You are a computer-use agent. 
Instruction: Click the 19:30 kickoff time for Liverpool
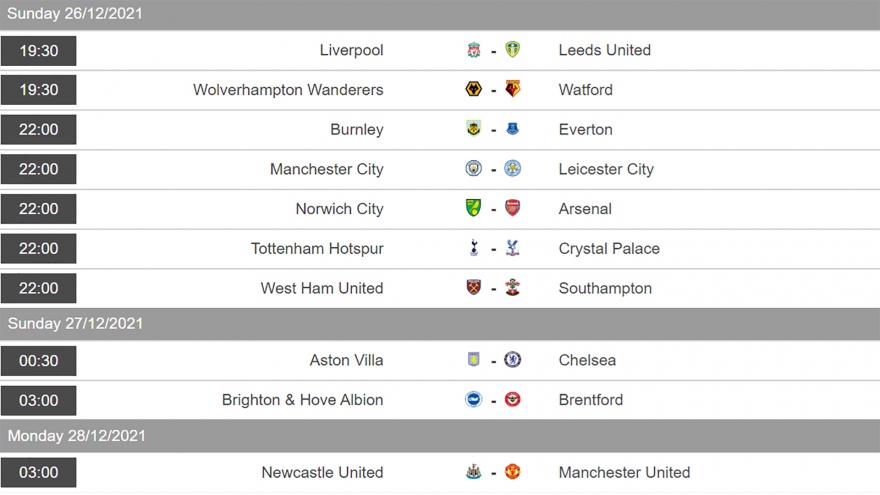(x=39, y=50)
